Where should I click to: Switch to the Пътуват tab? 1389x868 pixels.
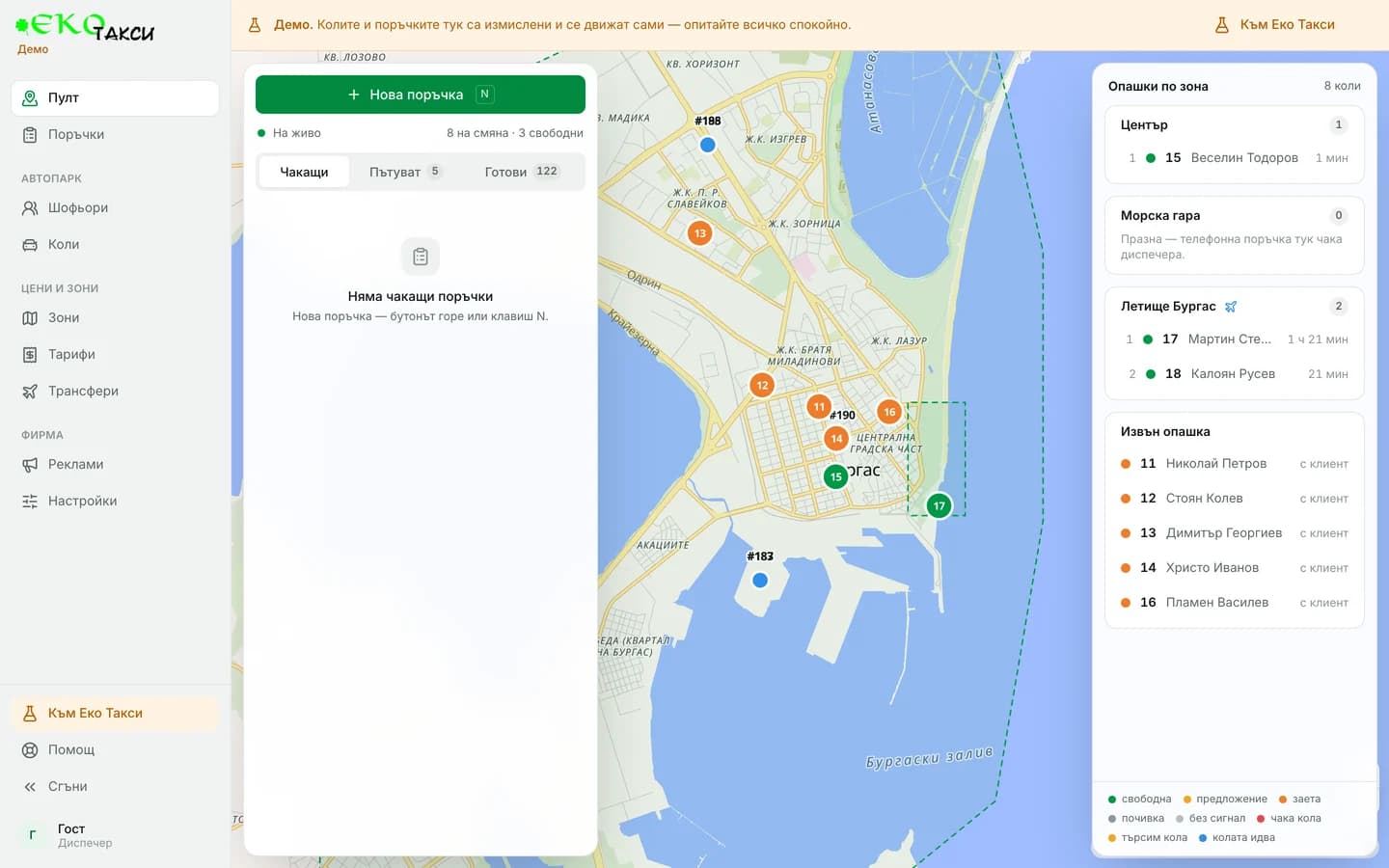tap(405, 172)
